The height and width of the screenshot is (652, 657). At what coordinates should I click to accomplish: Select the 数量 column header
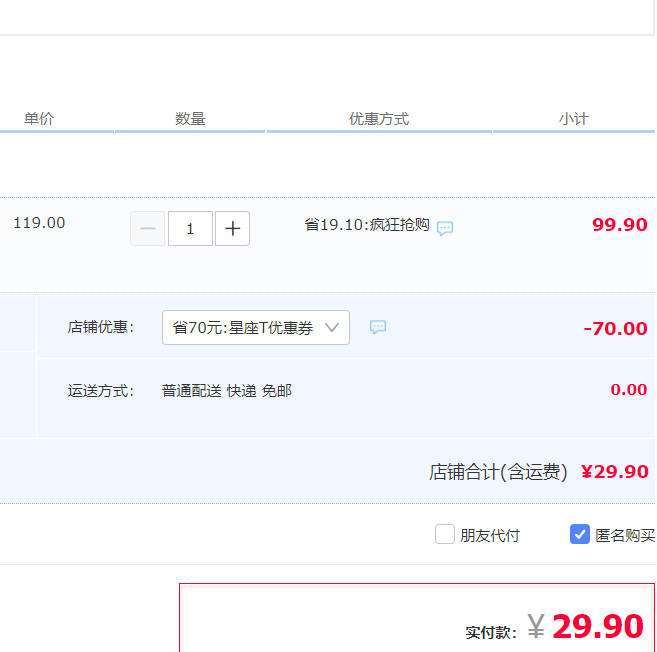pos(190,119)
